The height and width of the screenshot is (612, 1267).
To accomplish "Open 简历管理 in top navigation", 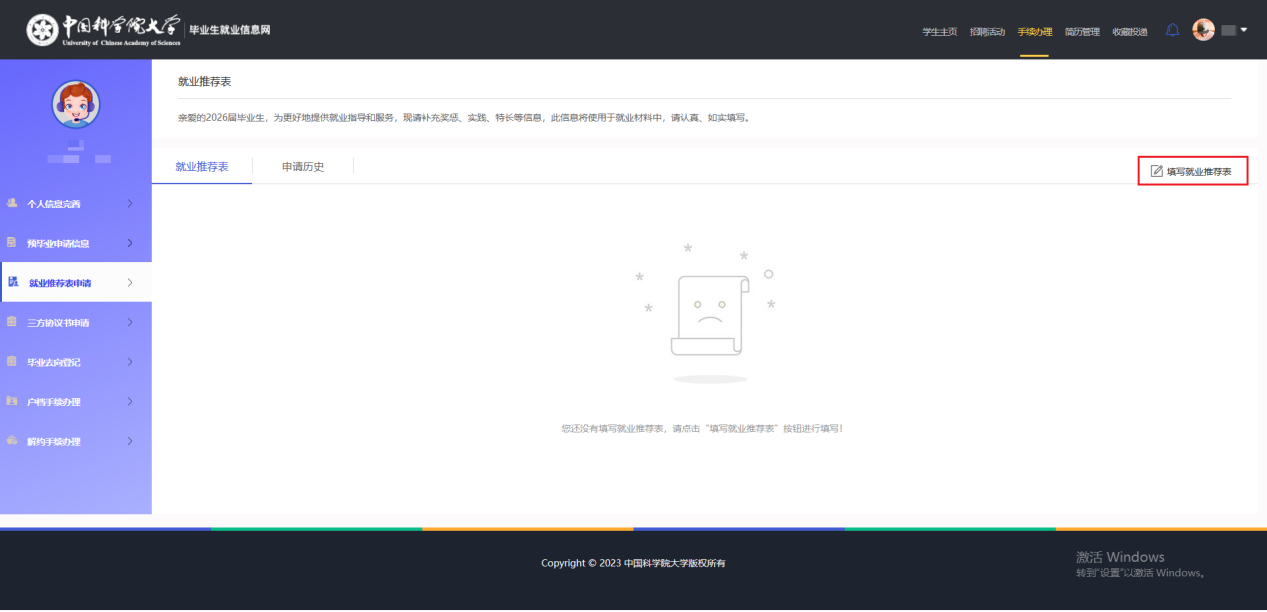I will click(x=1082, y=32).
